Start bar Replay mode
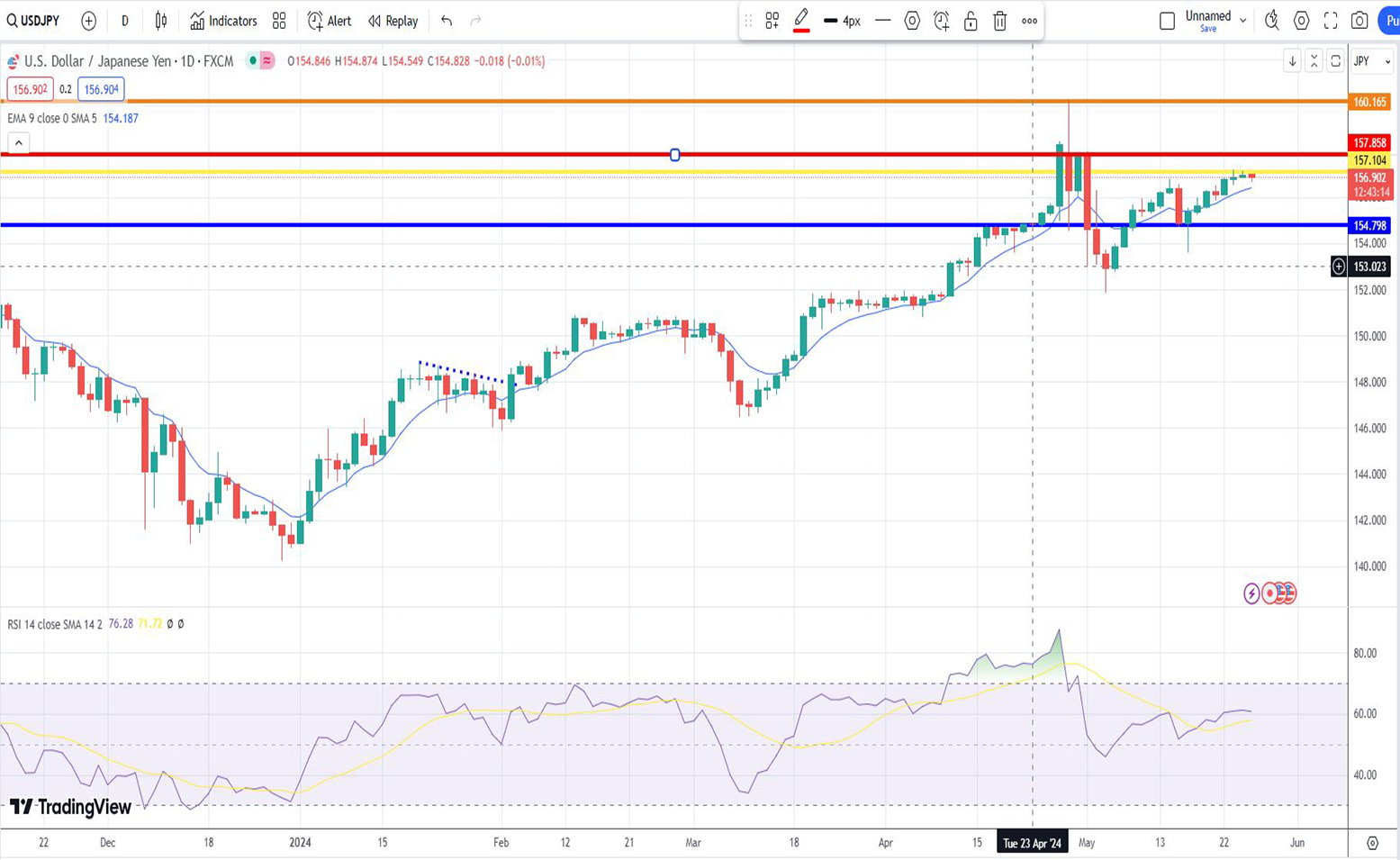Viewport: 1400px width, 860px height. (393, 21)
